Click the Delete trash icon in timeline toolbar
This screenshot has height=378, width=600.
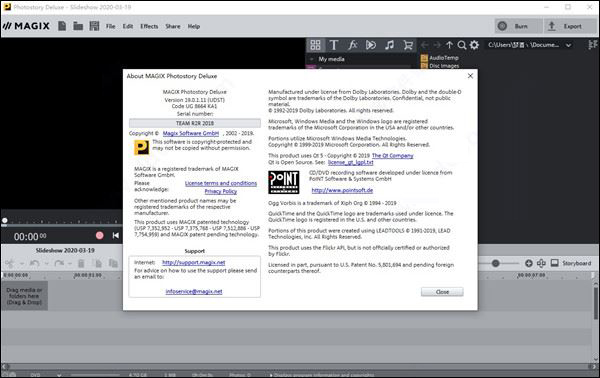81,263
